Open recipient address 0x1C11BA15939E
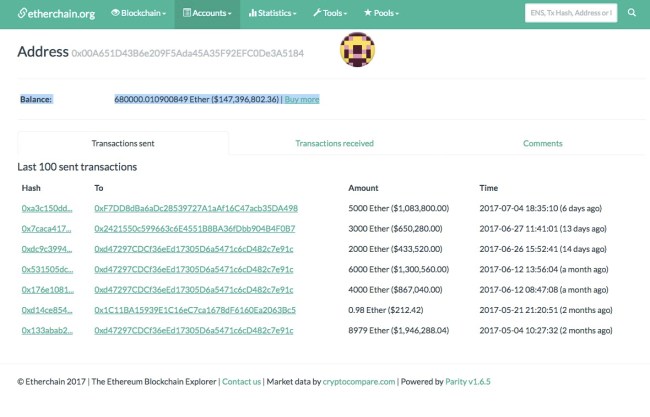 pos(194,310)
